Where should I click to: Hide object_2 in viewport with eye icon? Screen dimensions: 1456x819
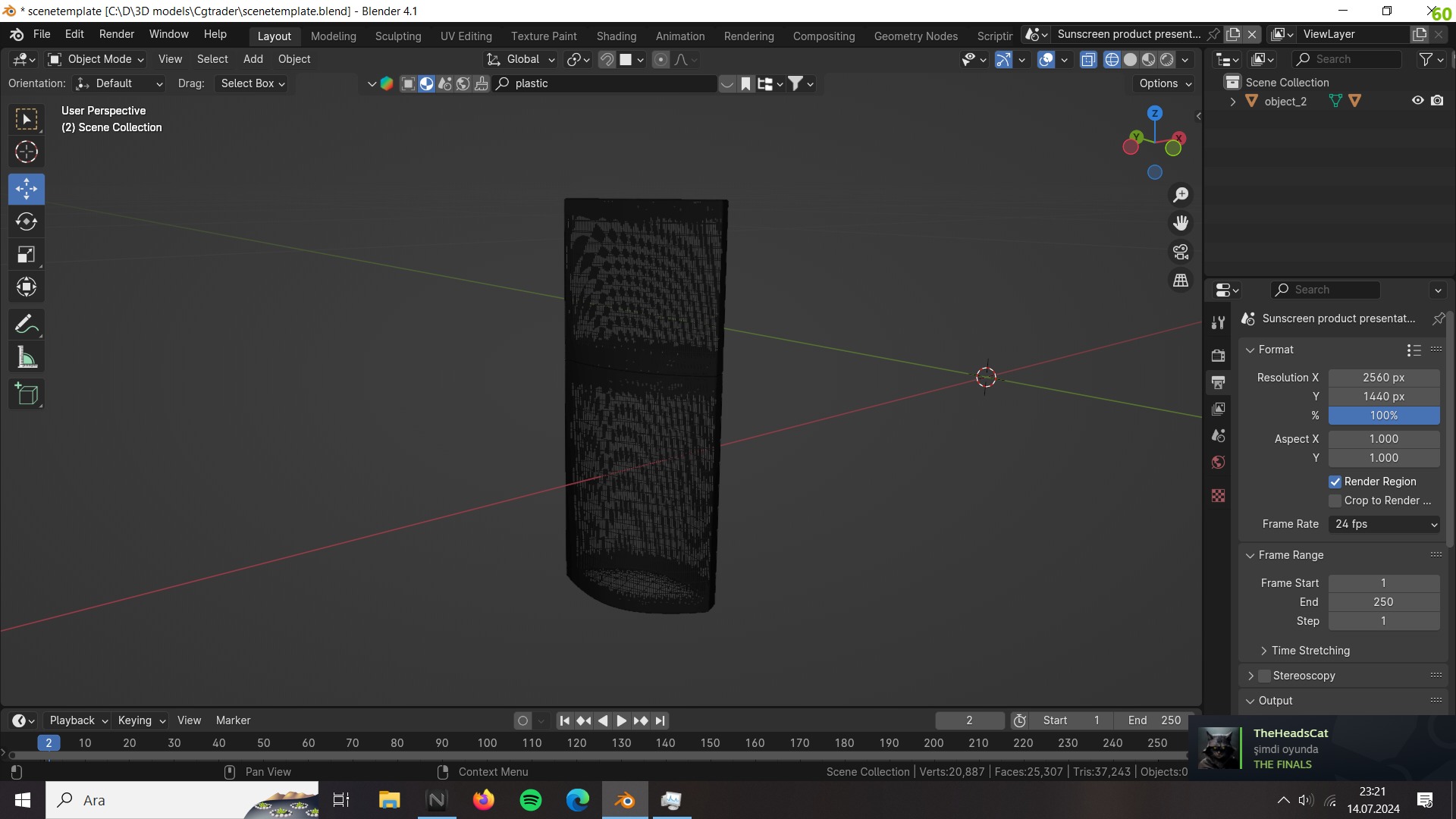click(1417, 101)
